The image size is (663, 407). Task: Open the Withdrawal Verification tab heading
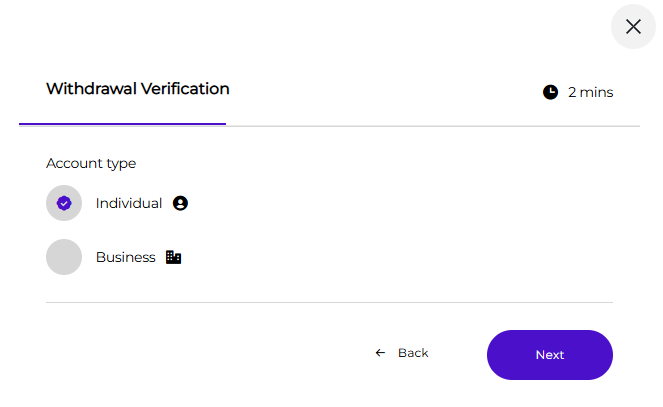click(x=138, y=89)
